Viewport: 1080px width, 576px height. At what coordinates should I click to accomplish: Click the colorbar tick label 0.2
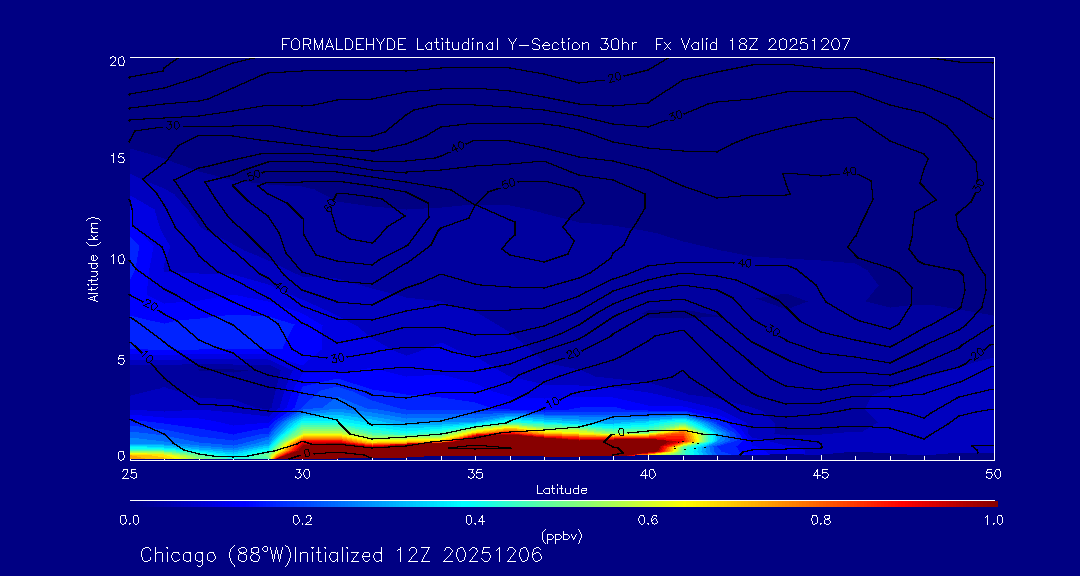(x=302, y=520)
